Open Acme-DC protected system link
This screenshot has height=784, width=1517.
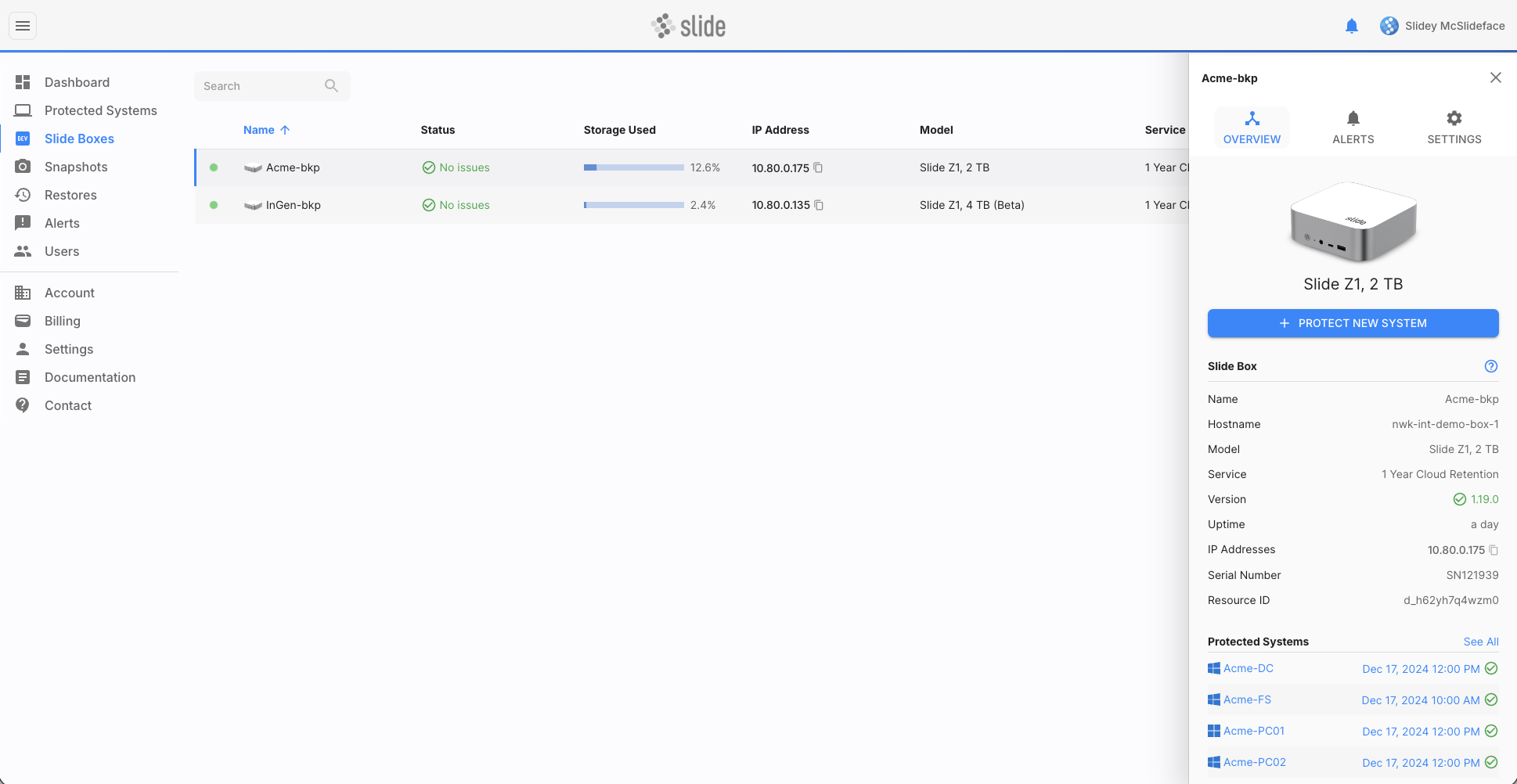pos(1248,668)
